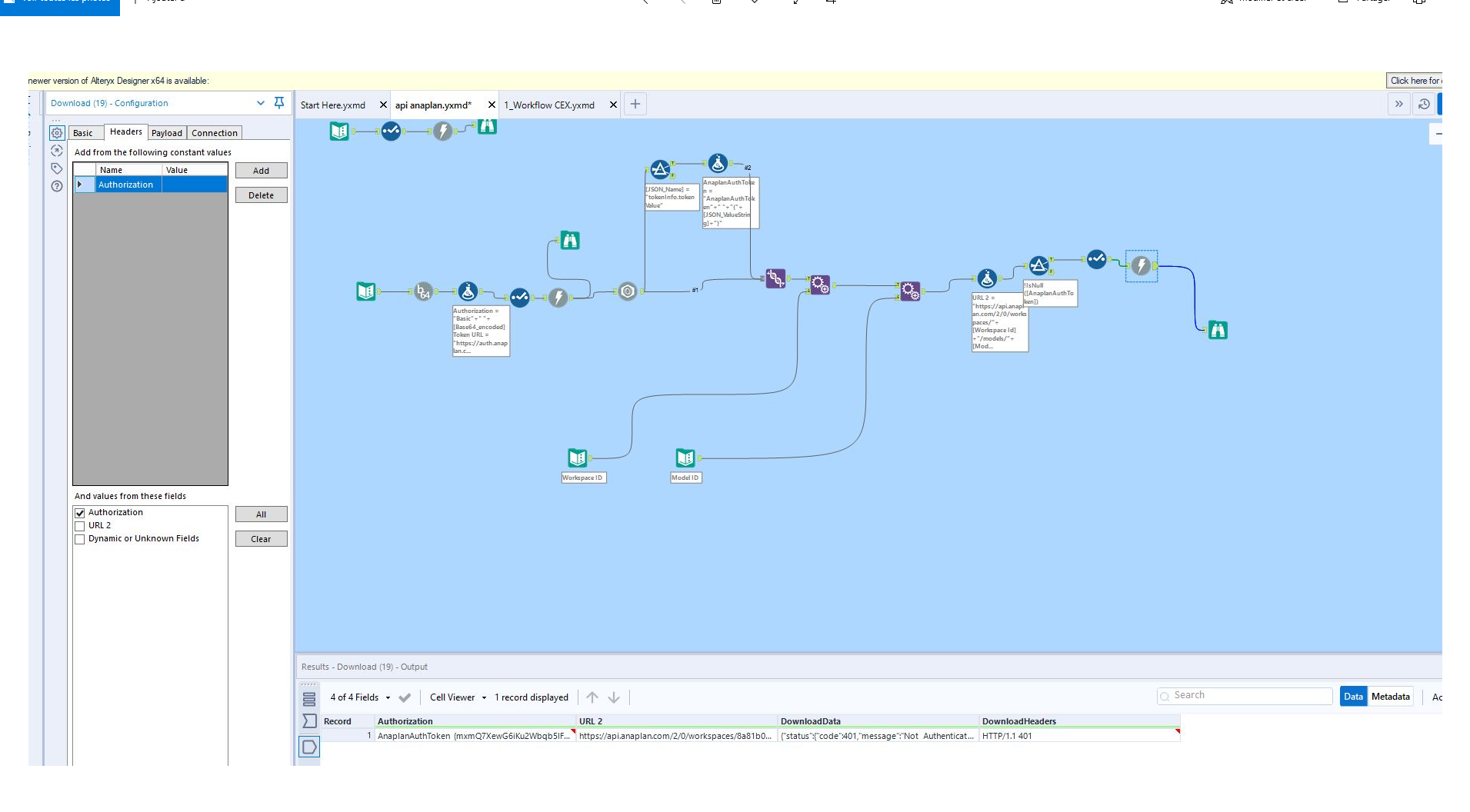This screenshot has height=812, width=1470.
Task: Select the AnaplanAuthToken Authorization result cell
Action: 475,736
